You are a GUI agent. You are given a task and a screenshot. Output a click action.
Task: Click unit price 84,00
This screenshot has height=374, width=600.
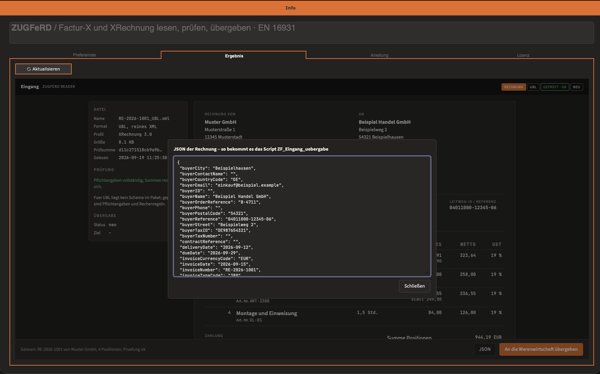point(435,313)
